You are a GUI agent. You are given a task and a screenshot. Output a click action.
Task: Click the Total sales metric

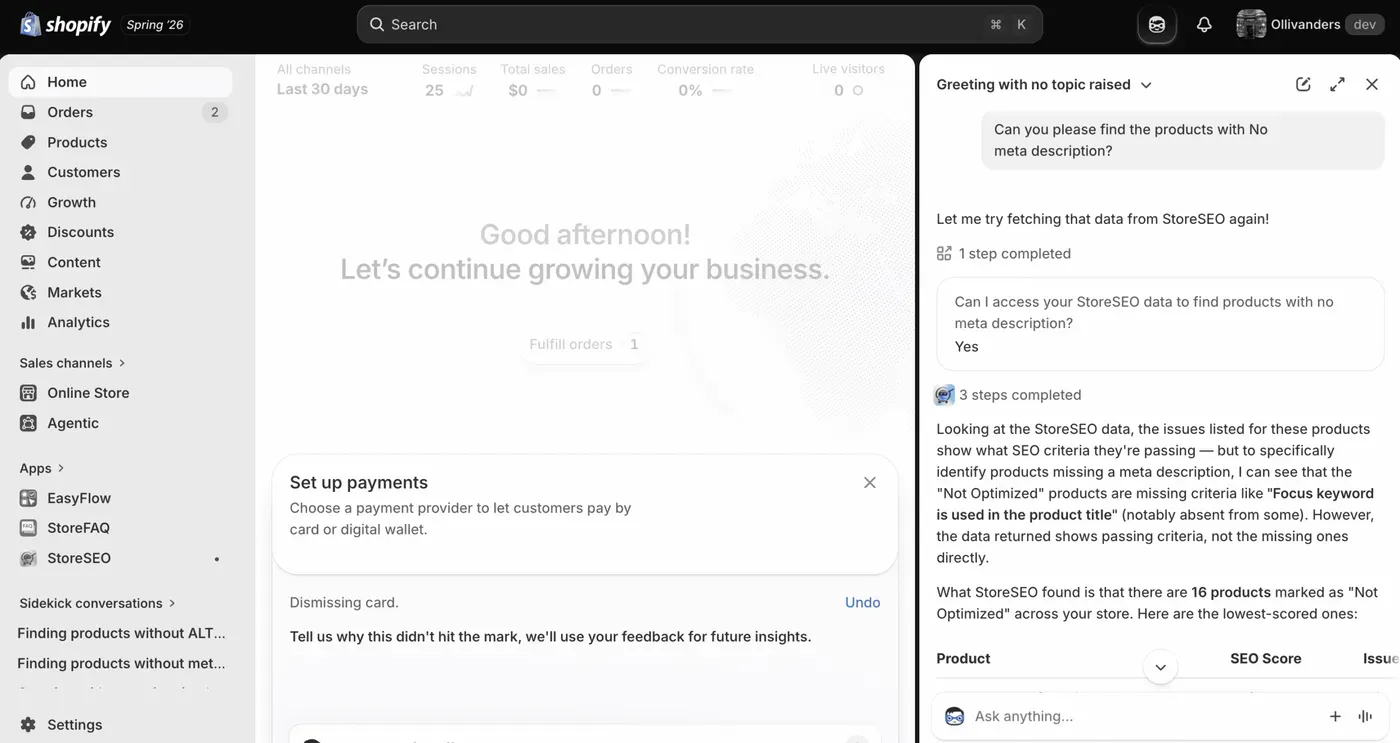coord(533,80)
